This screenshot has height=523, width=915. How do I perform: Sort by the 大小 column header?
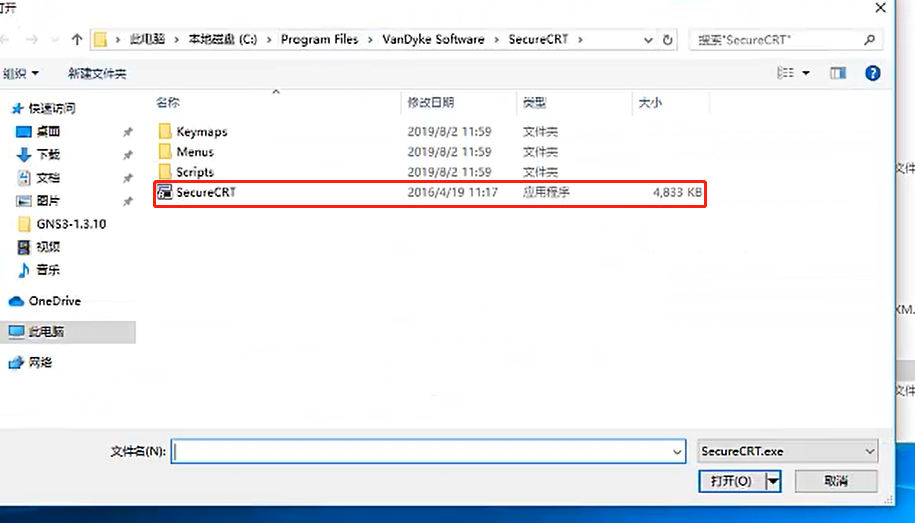[x=649, y=103]
